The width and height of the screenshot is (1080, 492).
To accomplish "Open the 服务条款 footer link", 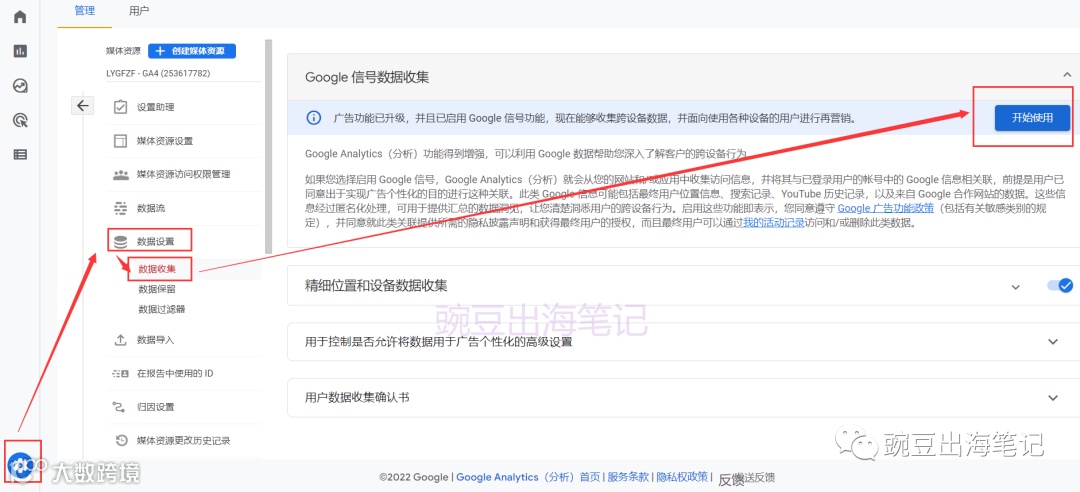I will click(x=628, y=477).
